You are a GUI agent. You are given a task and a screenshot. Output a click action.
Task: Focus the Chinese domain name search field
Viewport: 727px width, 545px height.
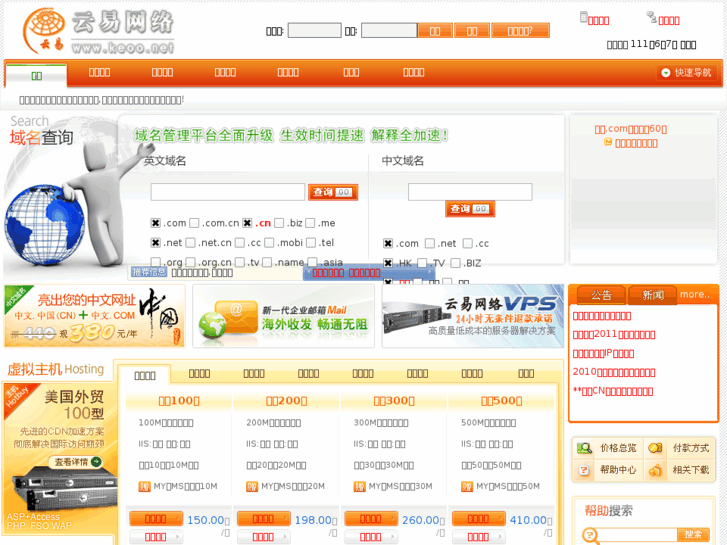click(x=470, y=192)
